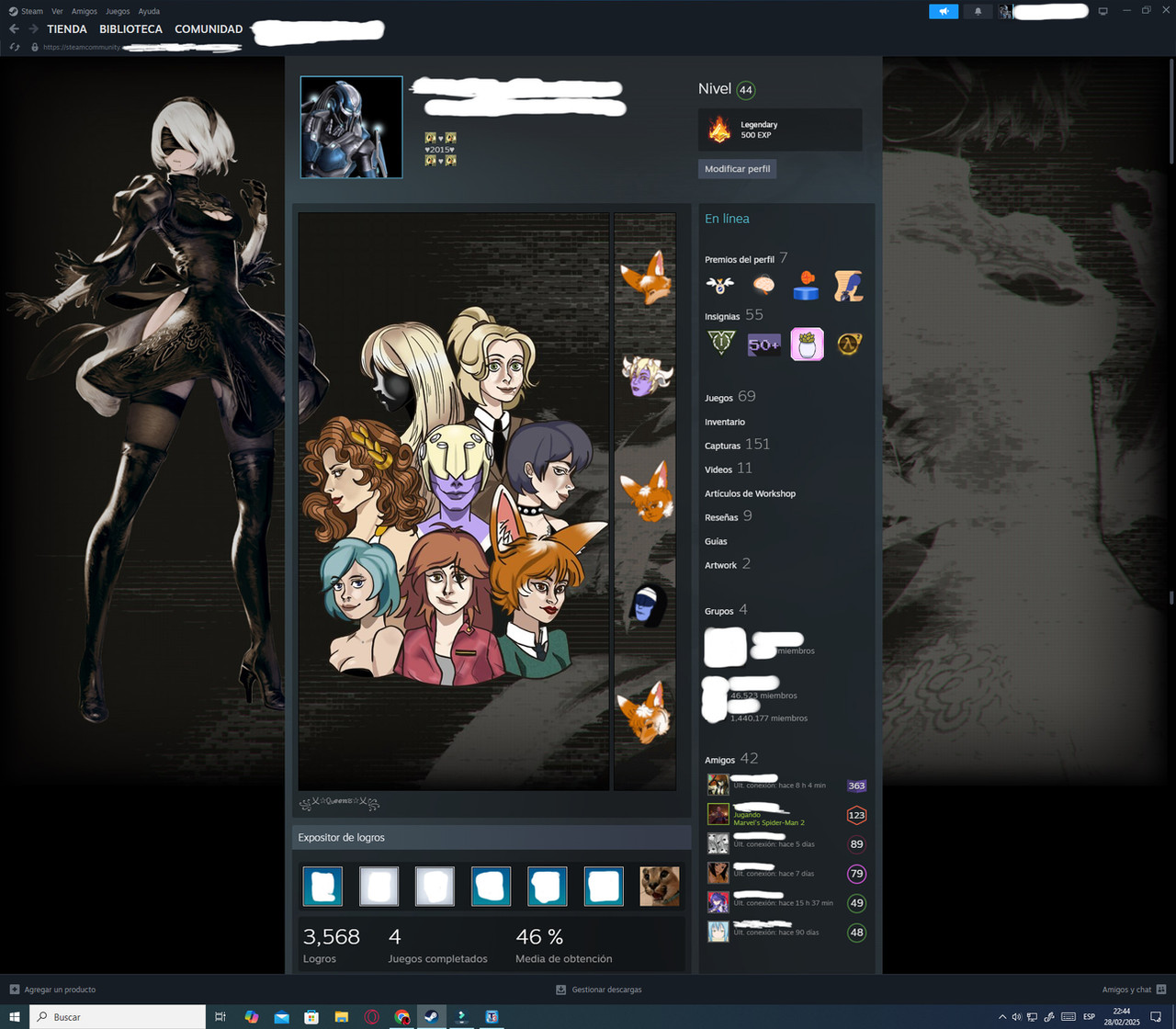Open the Nivel 44 level badge
1176x1029 pixels.
(x=746, y=90)
